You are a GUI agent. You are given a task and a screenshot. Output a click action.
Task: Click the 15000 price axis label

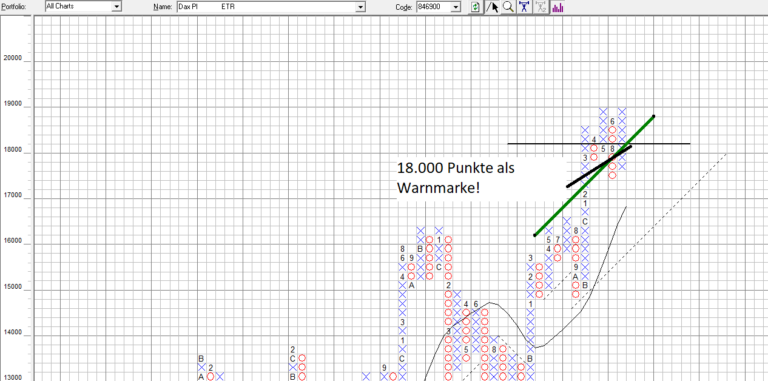(13, 287)
